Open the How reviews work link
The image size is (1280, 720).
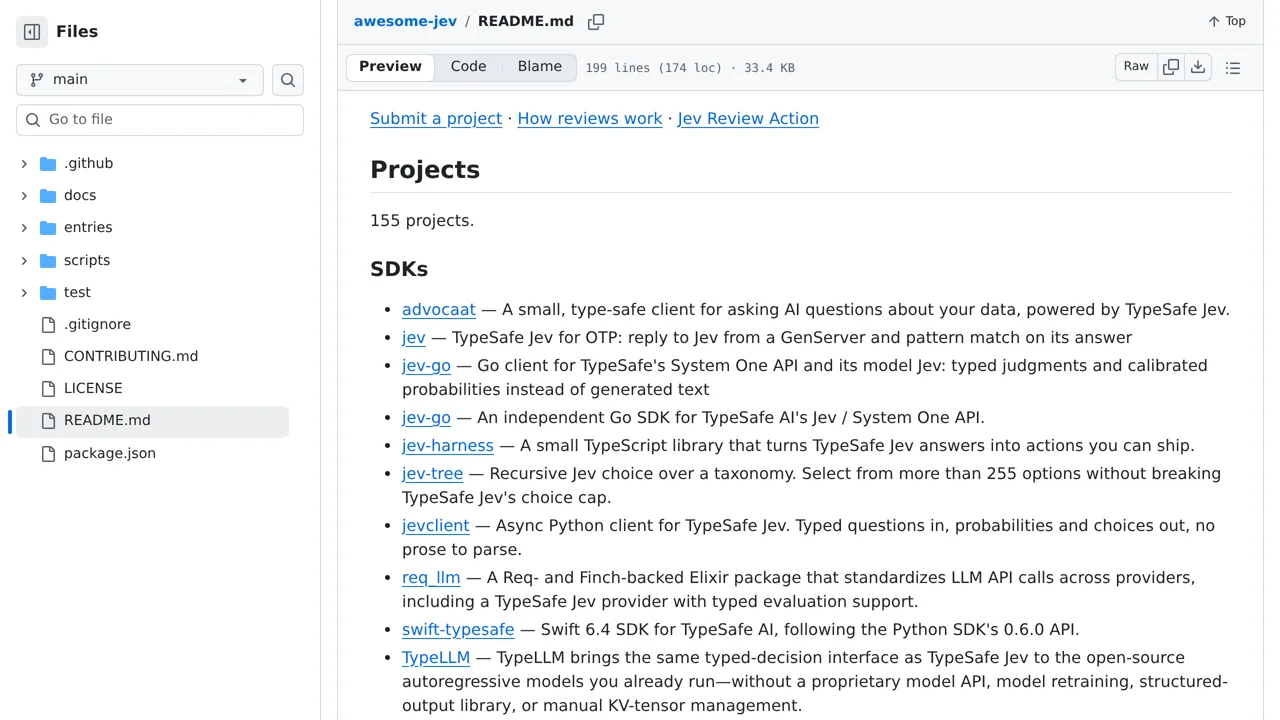[590, 118]
